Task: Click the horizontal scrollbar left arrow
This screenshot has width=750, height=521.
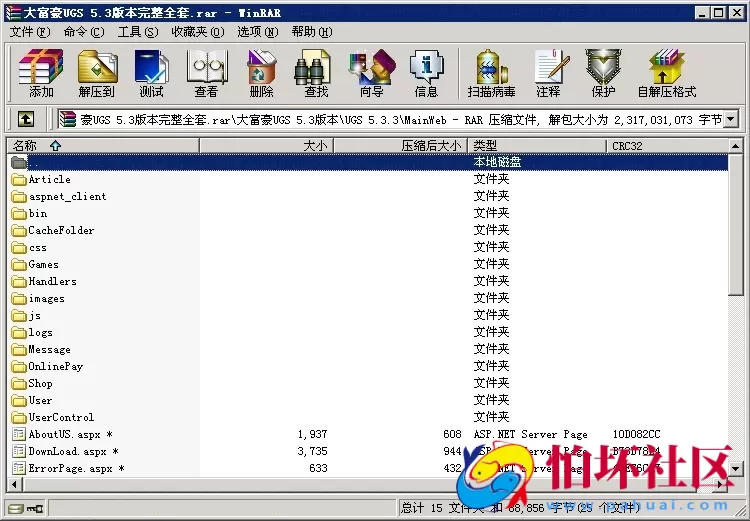Action: 14,484
